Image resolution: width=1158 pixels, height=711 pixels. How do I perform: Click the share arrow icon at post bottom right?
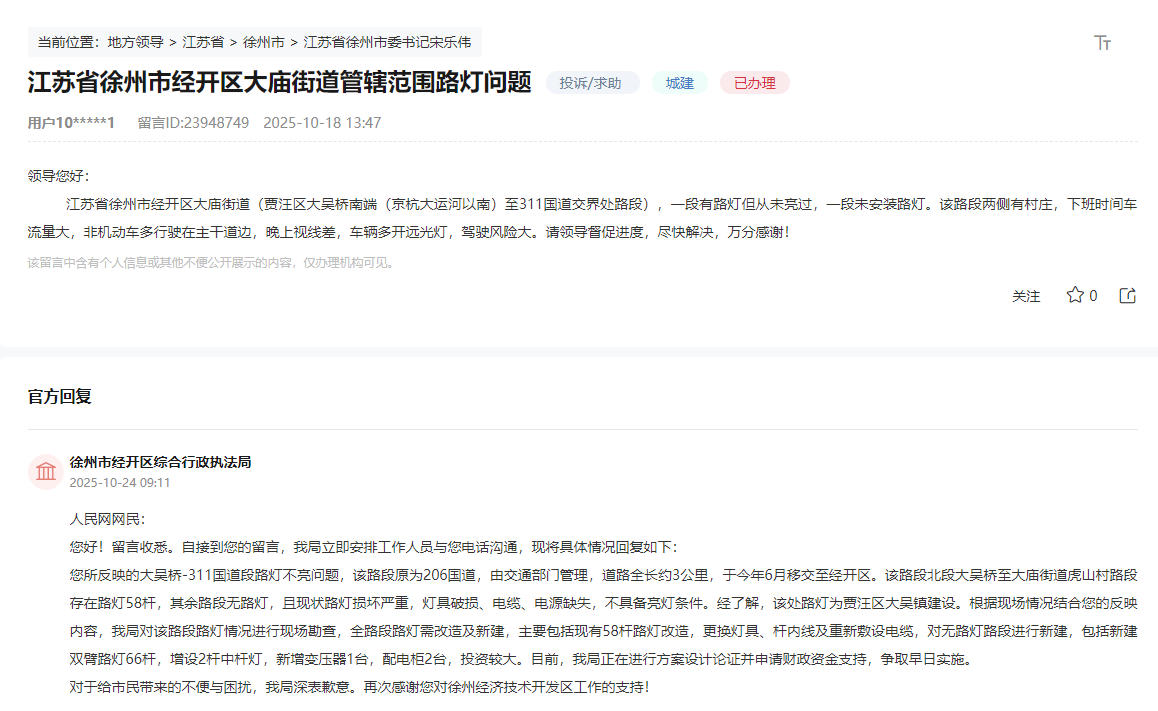[1127, 294]
